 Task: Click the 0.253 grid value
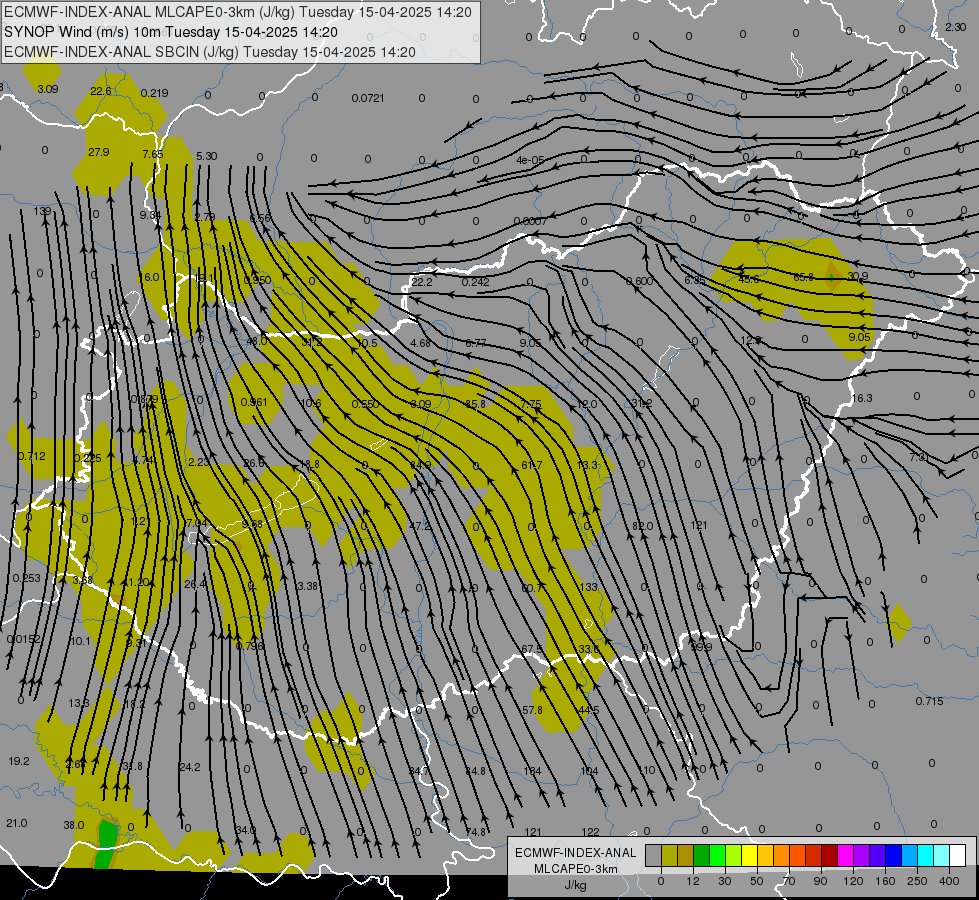coord(26,578)
